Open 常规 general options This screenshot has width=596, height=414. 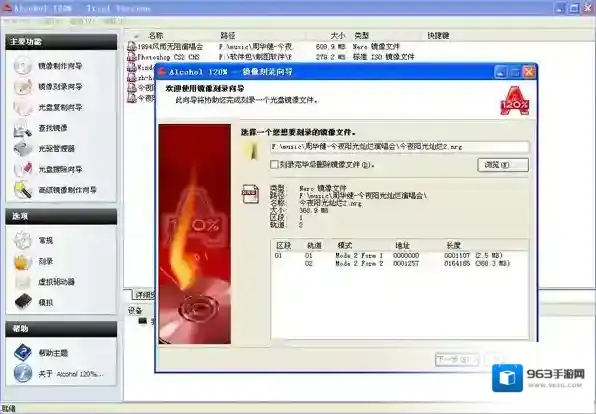pos(46,241)
